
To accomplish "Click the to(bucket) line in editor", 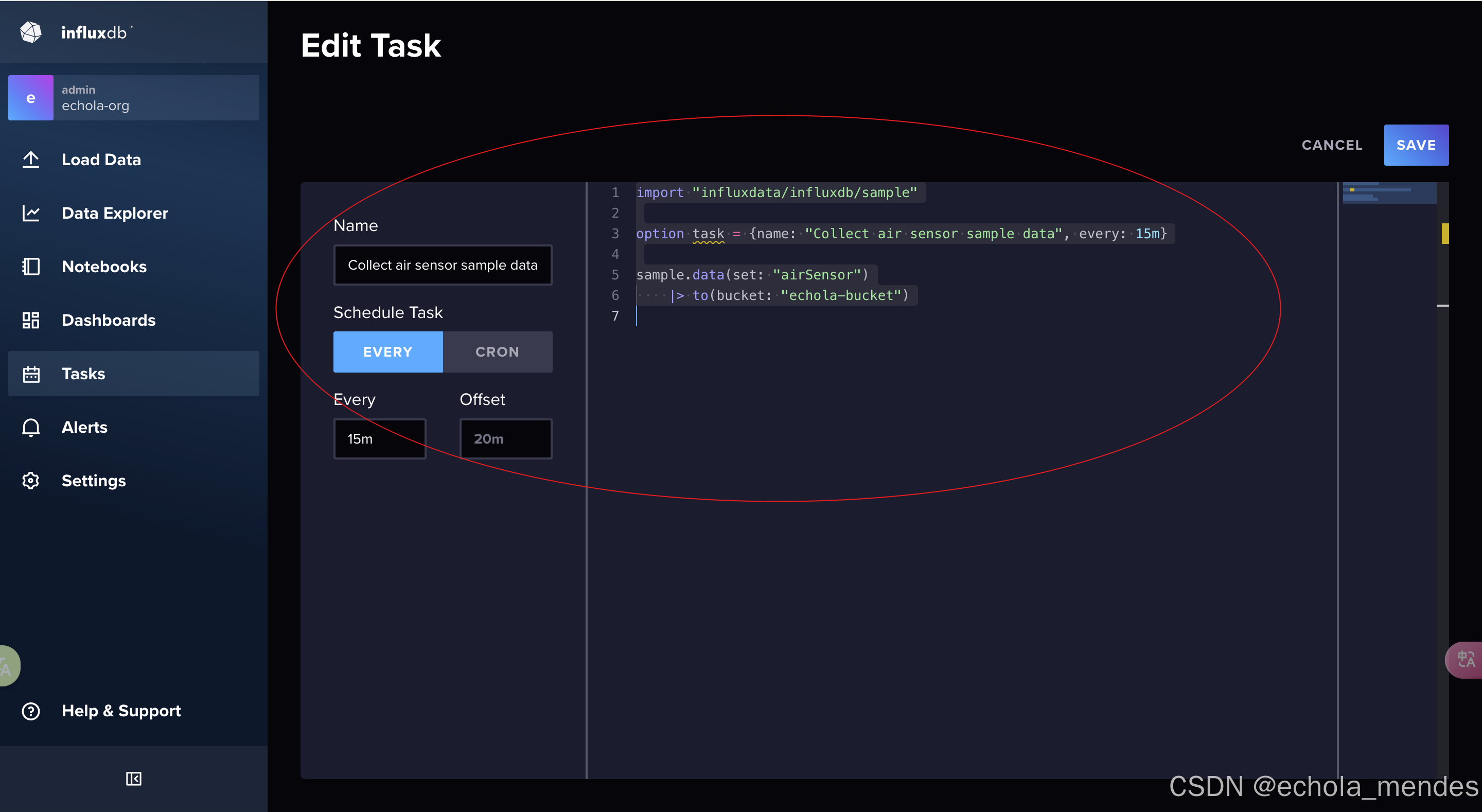I will point(789,295).
